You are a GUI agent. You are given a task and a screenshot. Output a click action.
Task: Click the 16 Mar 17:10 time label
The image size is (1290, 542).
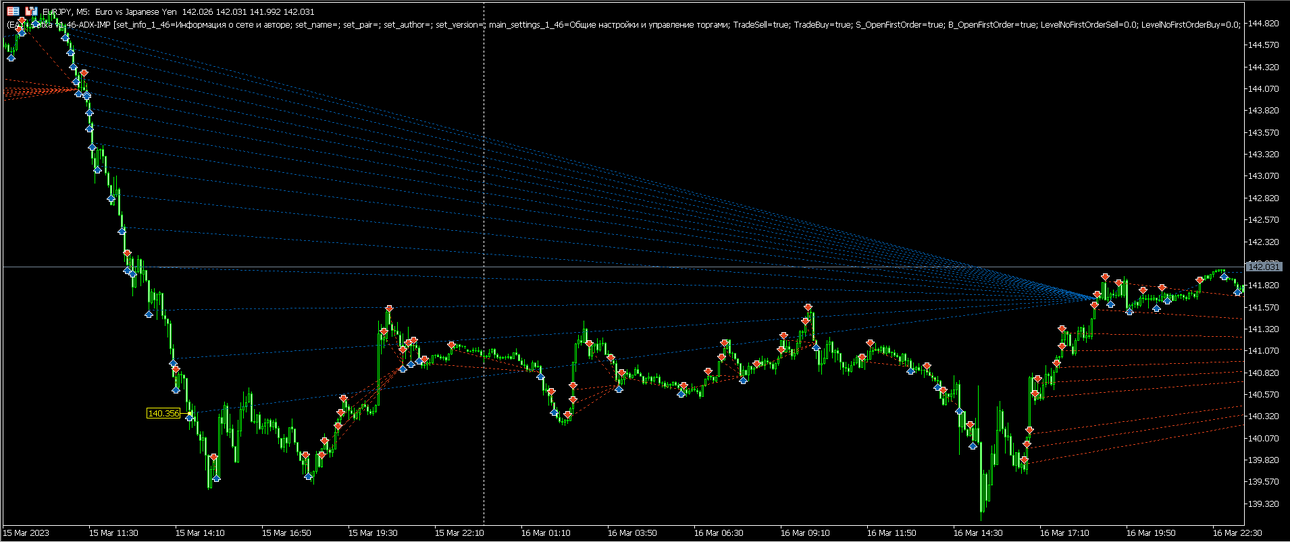tap(1065, 533)
